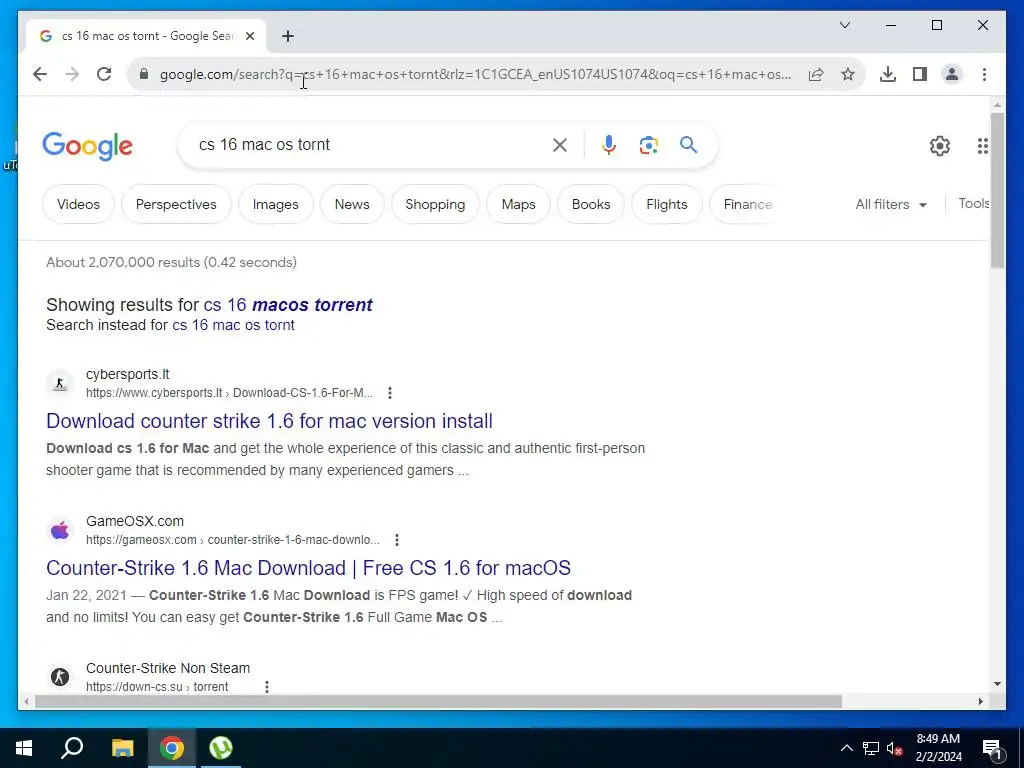Screen dimensions: 1024x768
Task: Open uTorrent from the taskbar
Action: tap(221, 748)
